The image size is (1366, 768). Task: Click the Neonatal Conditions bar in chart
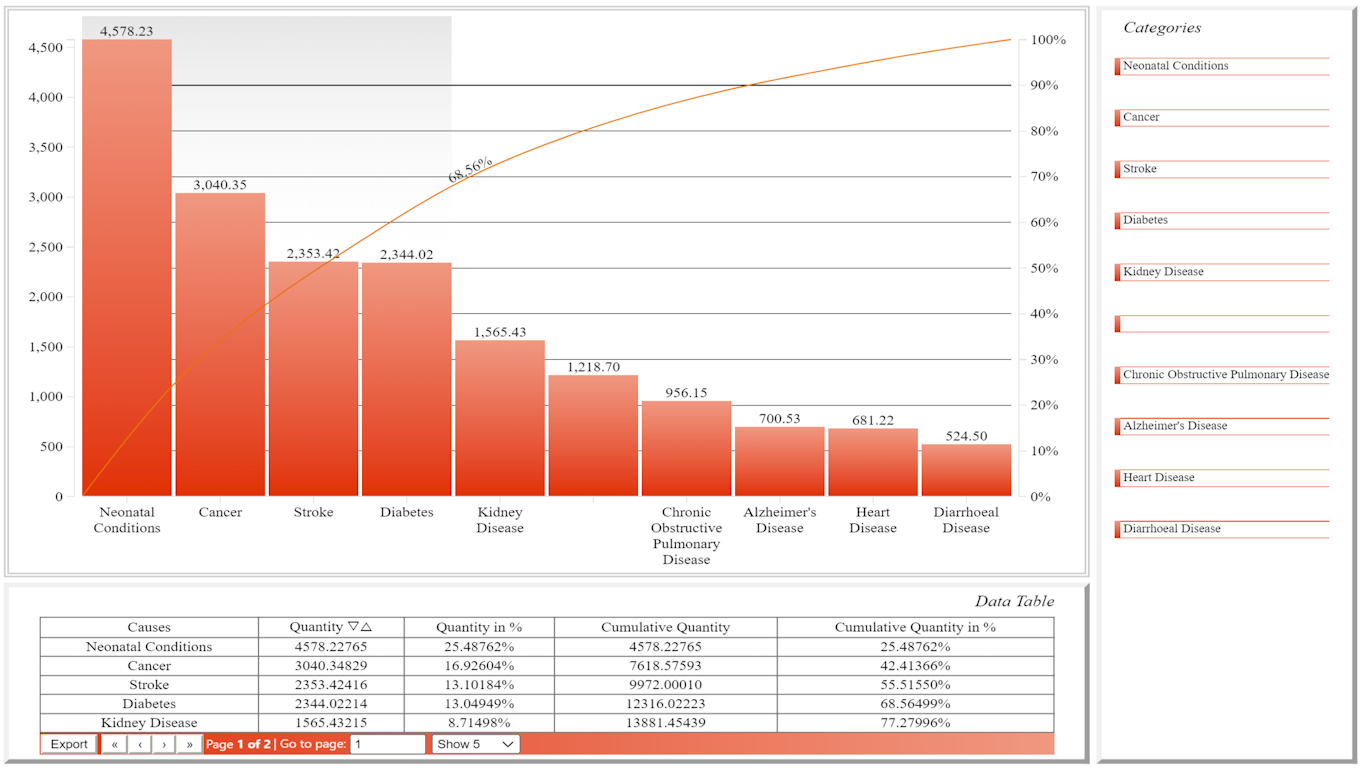click(x=127, y=270)
